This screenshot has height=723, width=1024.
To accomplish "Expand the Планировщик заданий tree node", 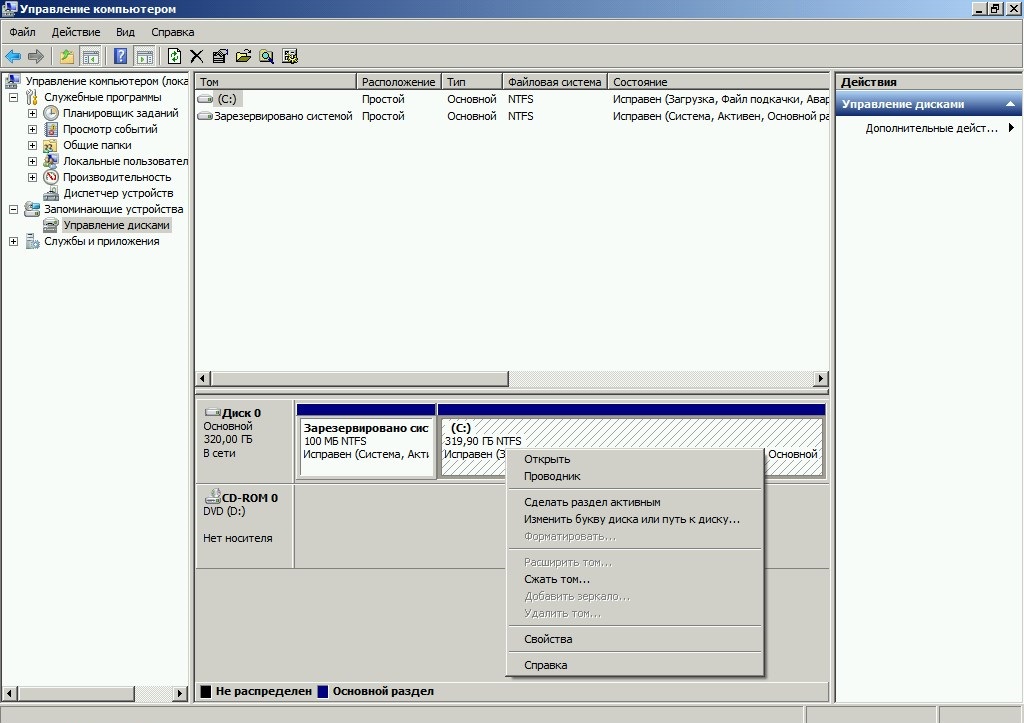I will [32, 113].
